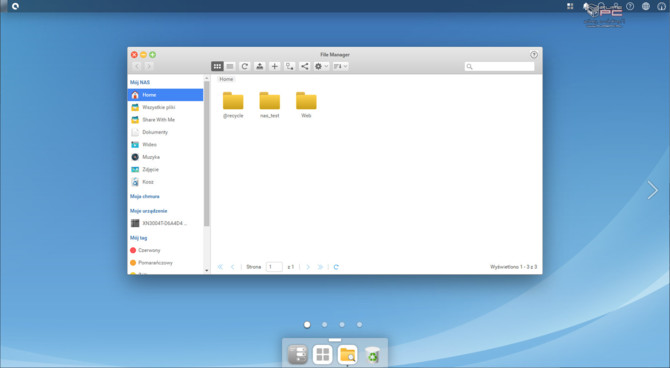Click the Home breadcrumb
Image resolution: width=670 pixels, height=368 pixels.
pos(226,79)
